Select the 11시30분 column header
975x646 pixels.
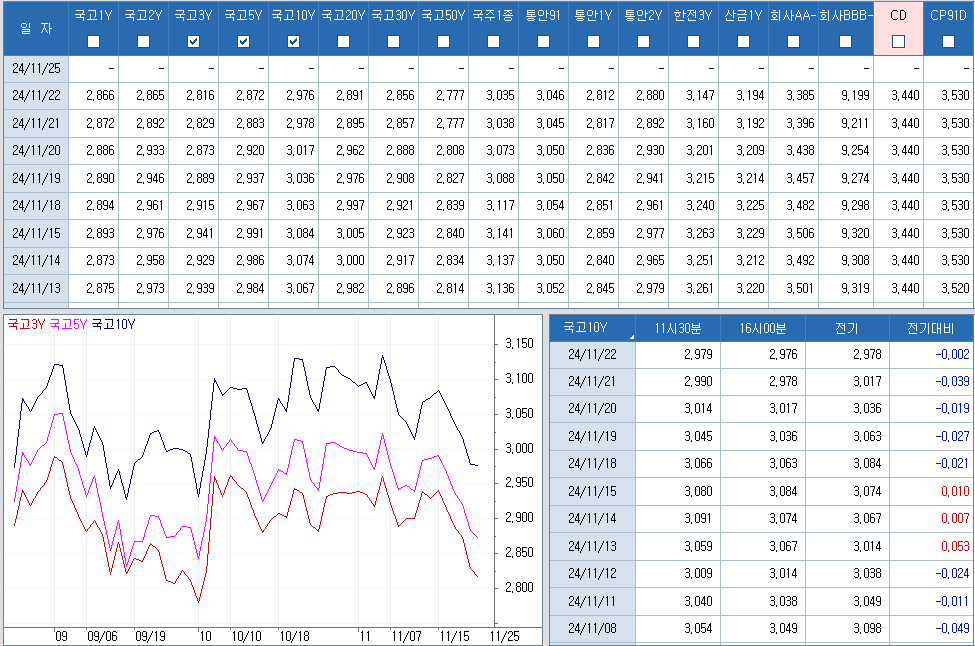(x=678, y=328)
